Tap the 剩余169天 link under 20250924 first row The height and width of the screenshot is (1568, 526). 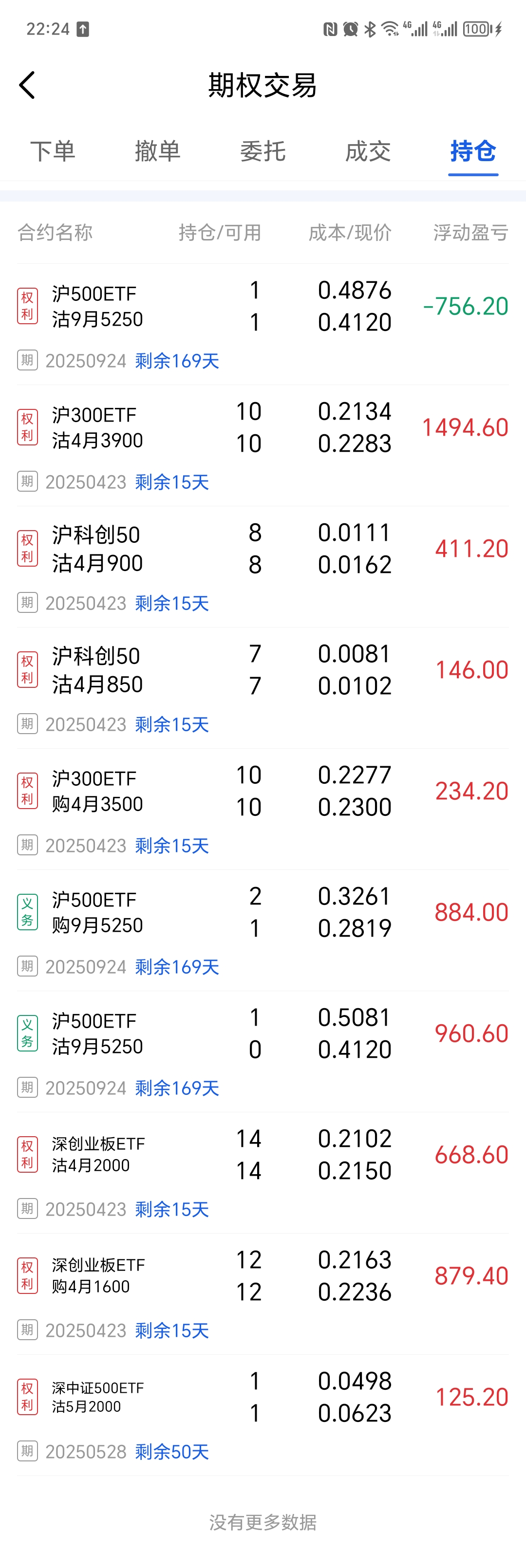(176, 361)
